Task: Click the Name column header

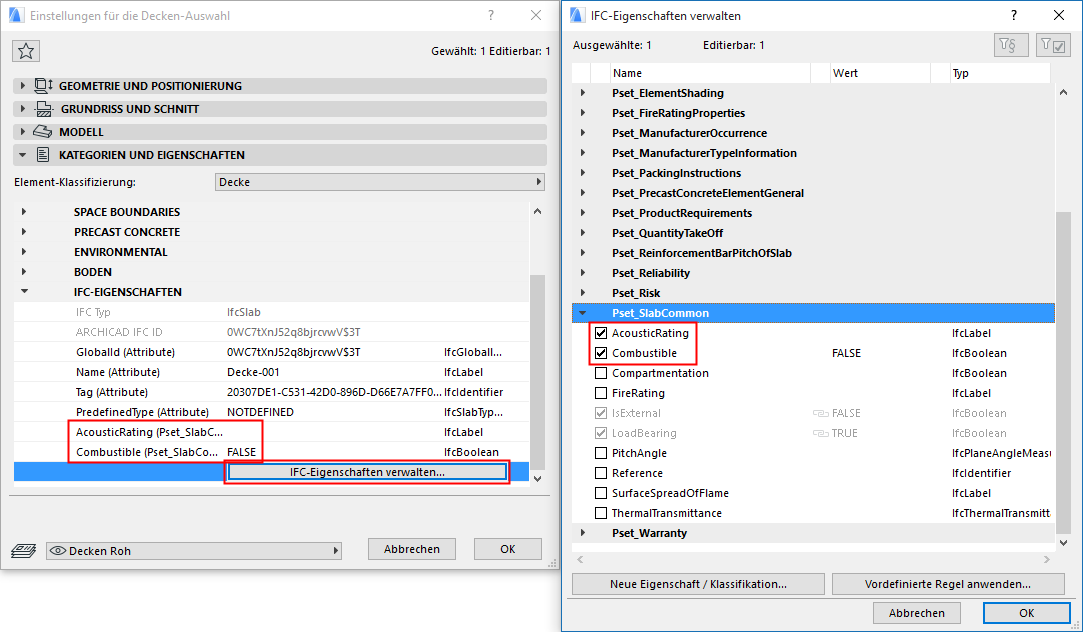Action: pyautogui.click(x=711, y=73)
